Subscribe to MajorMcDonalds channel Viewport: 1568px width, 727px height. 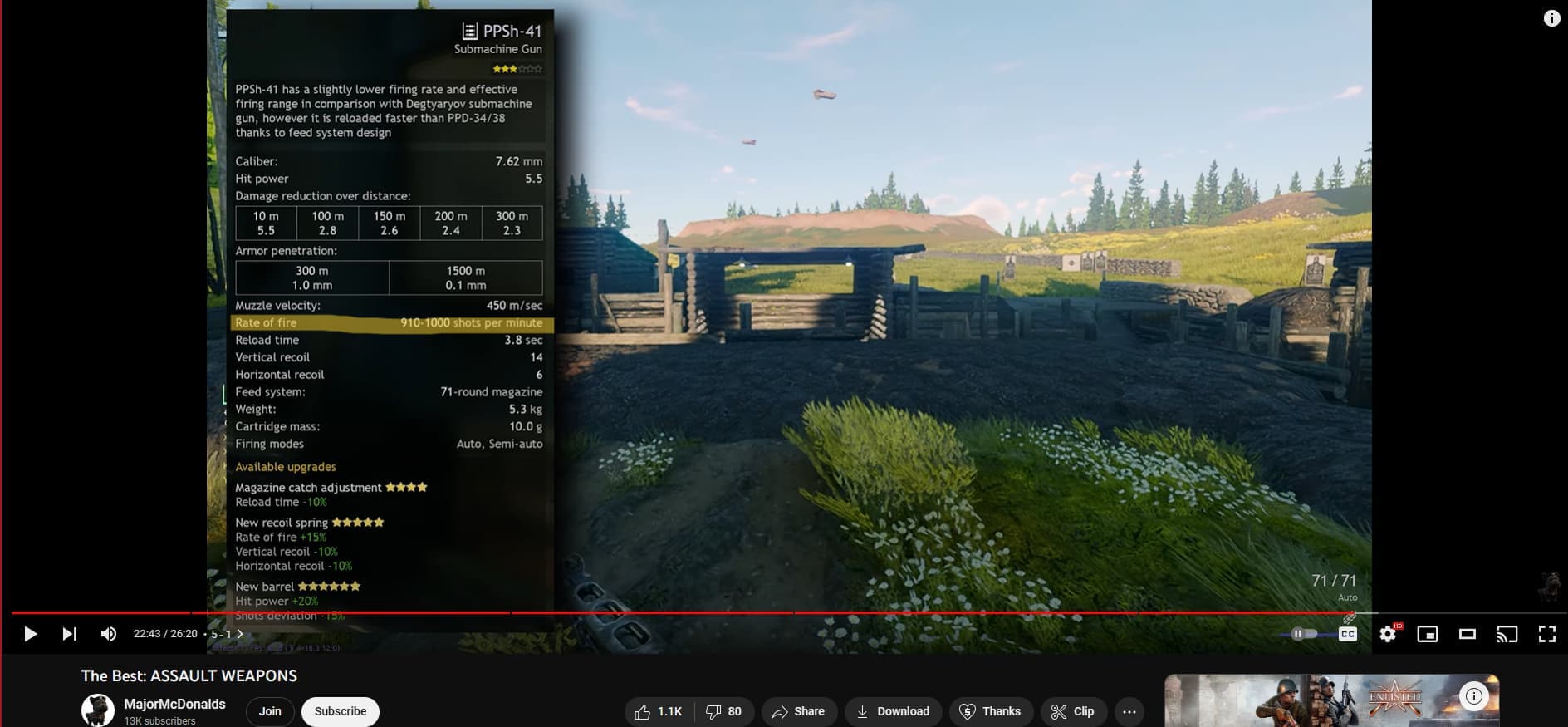click(x=341, y=711)
